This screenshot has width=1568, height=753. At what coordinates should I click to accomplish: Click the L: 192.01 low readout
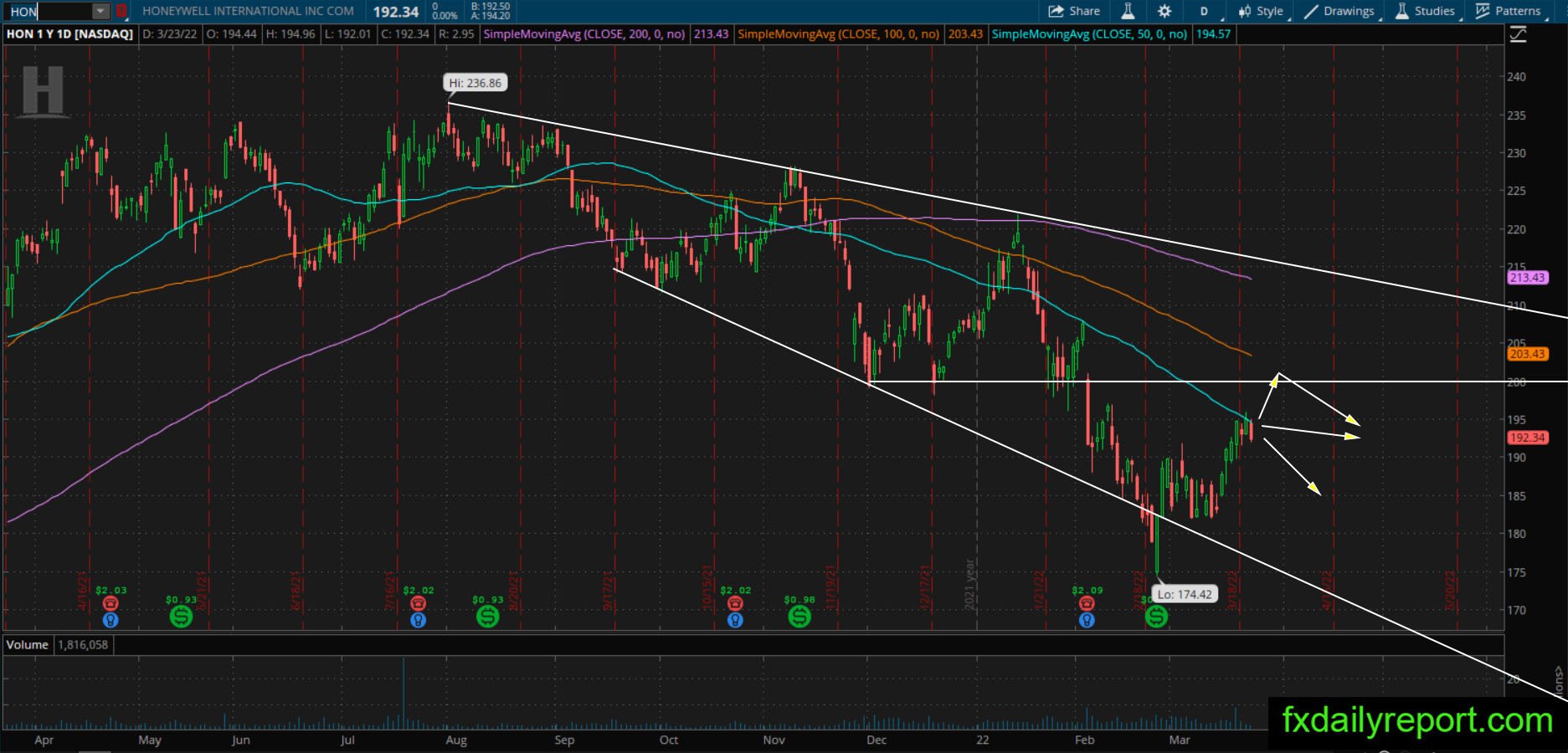point(347,34)
